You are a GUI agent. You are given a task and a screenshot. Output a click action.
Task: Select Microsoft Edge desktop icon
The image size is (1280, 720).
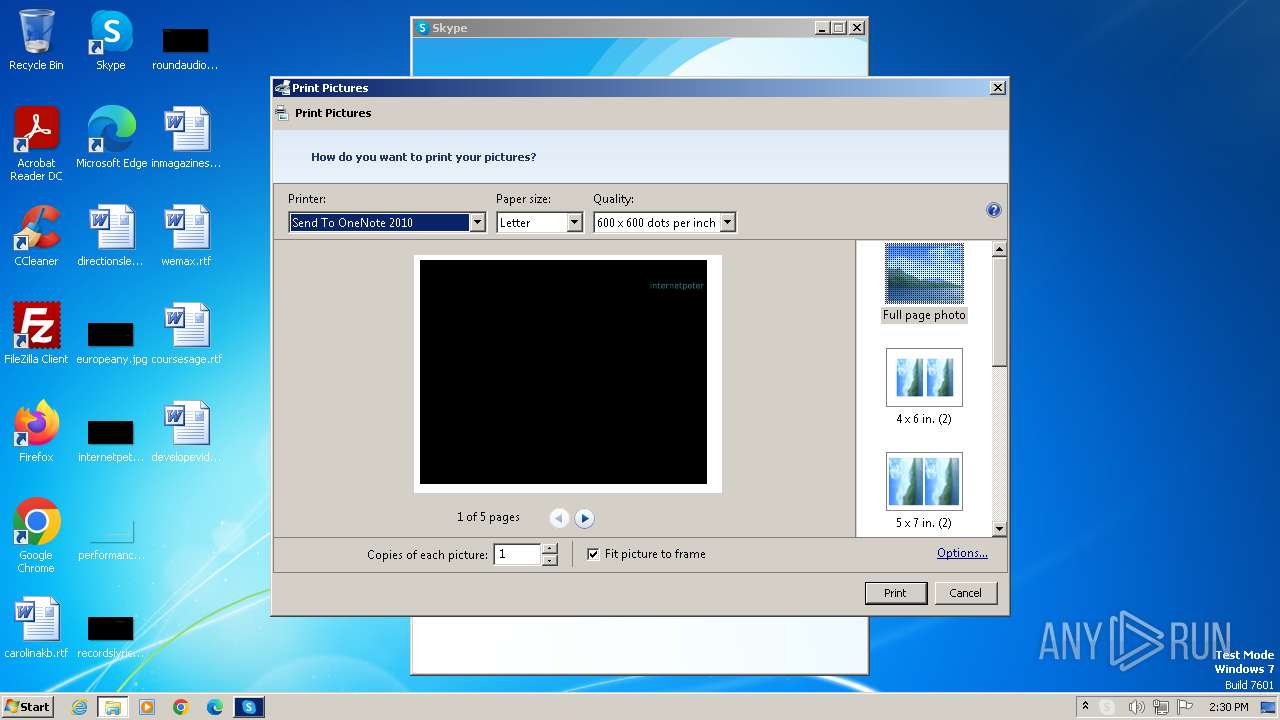click(111, 138)
